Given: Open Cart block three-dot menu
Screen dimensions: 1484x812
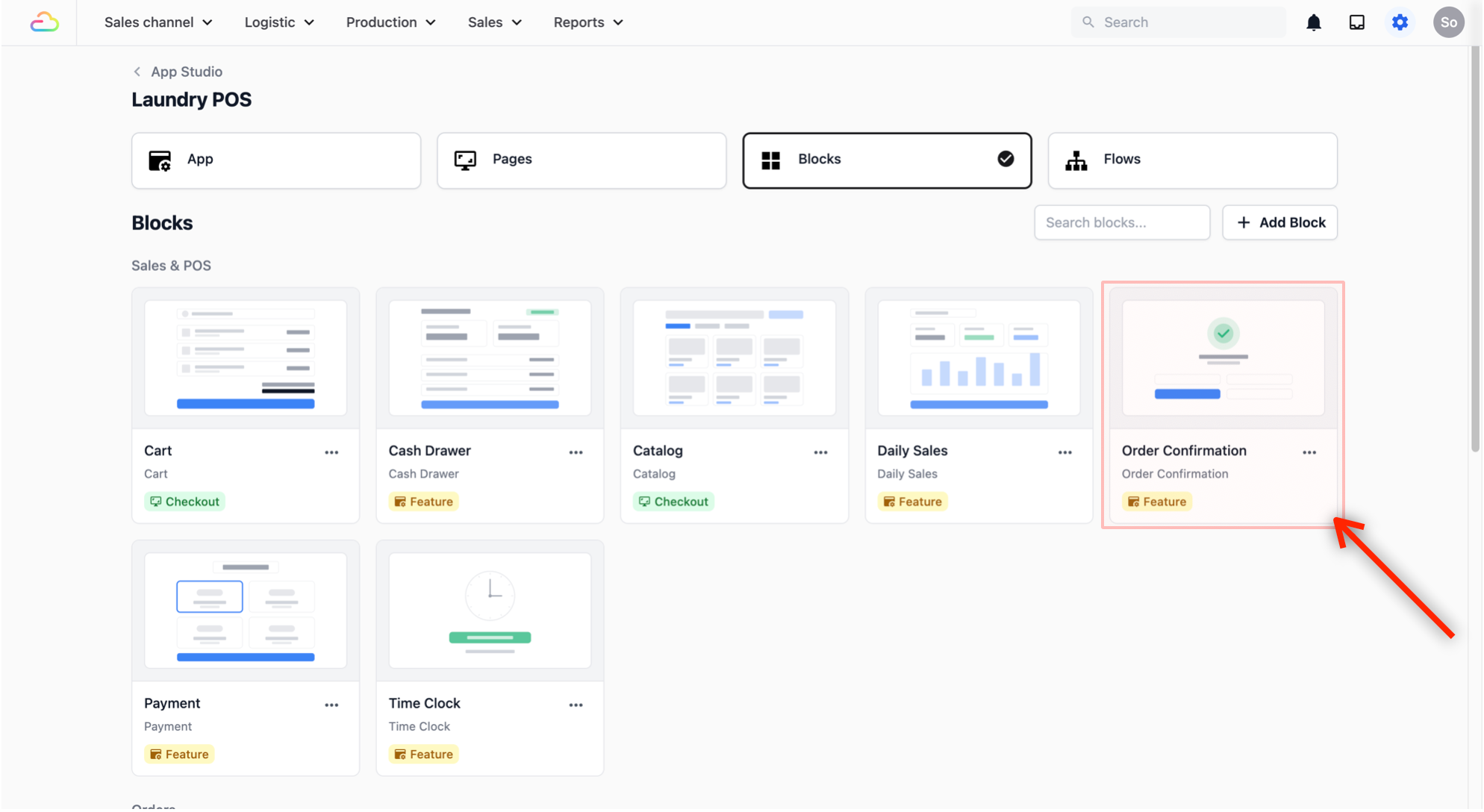Looking at the screenshot, I should (x=331, y=452).
